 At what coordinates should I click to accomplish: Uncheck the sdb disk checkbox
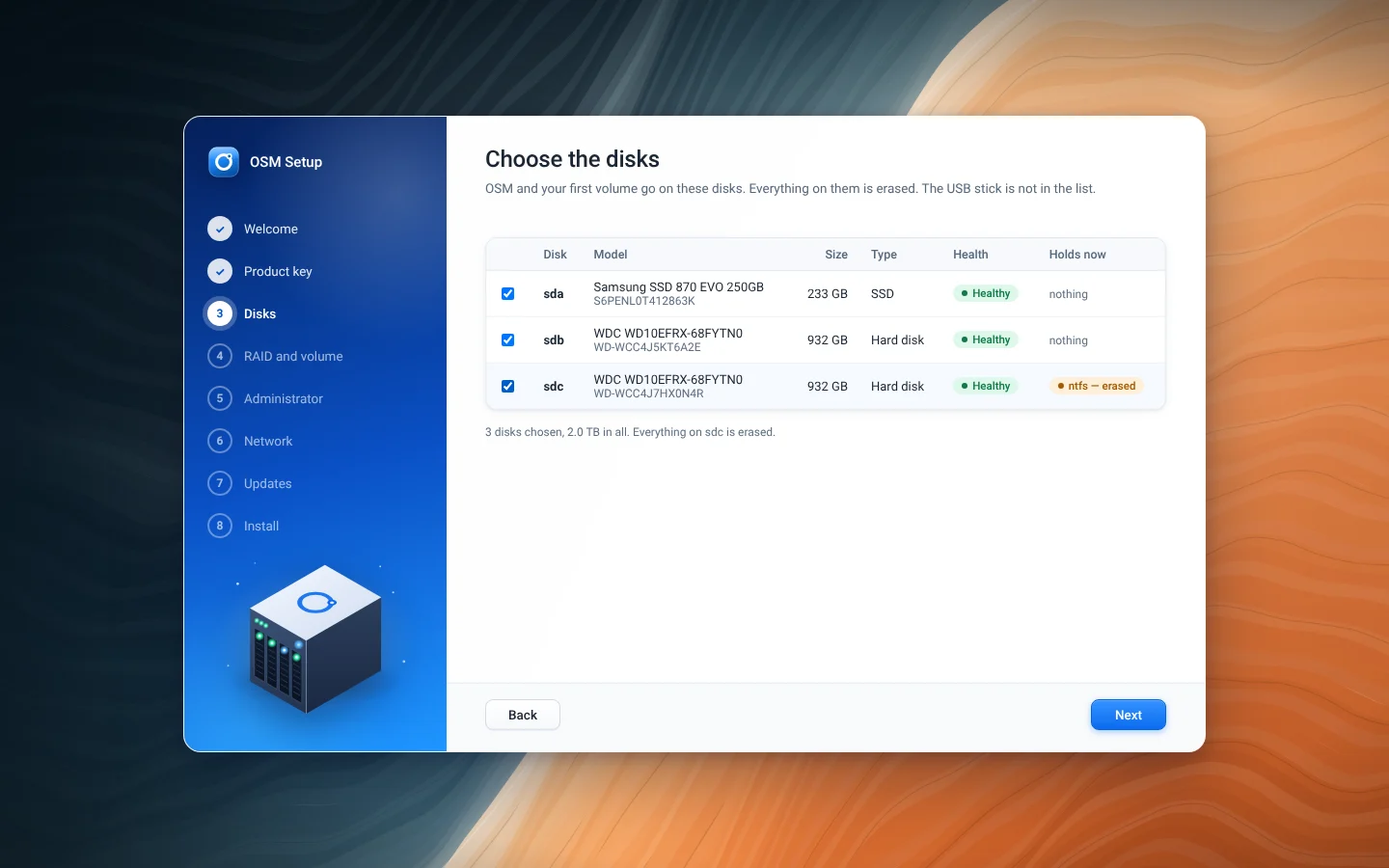click(507, 339)
